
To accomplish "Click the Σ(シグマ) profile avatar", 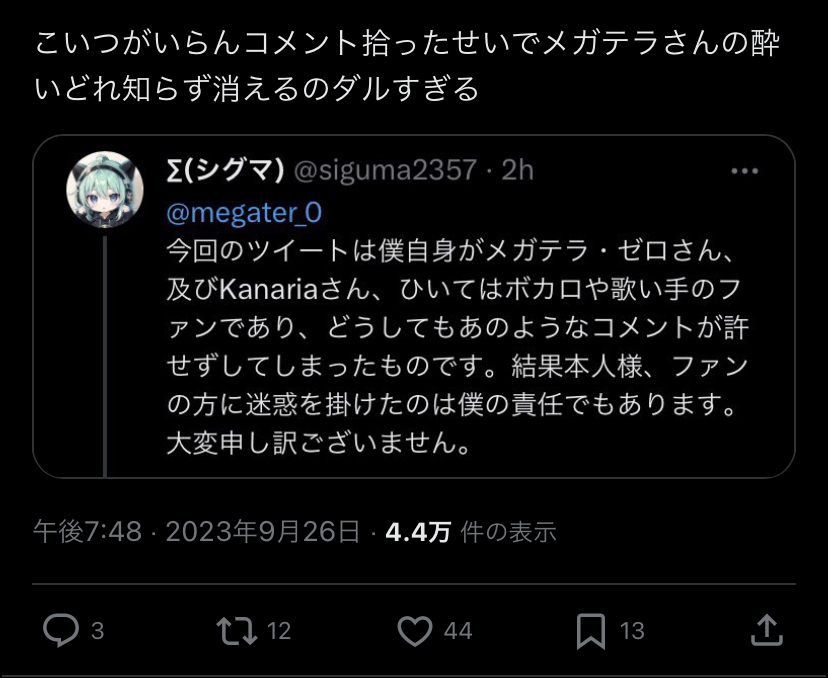I will click(x=102, y=187).
